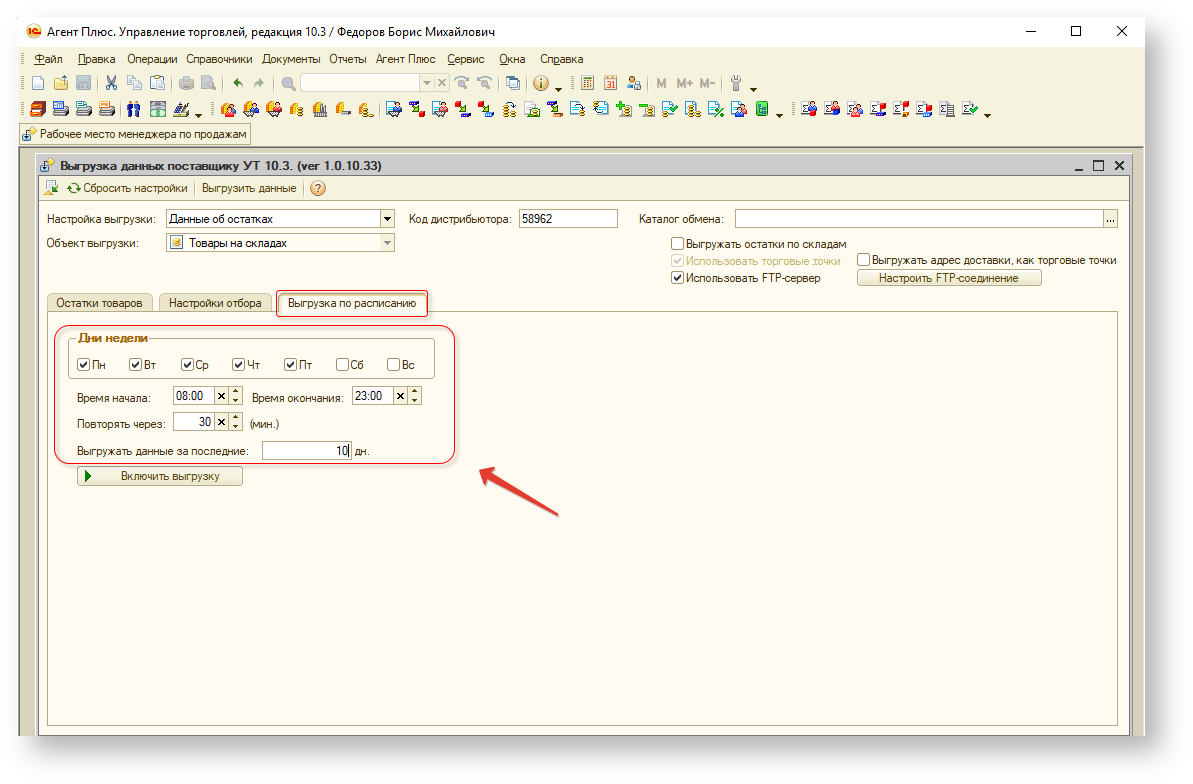Click the Print printer icon

coord(186,83)
